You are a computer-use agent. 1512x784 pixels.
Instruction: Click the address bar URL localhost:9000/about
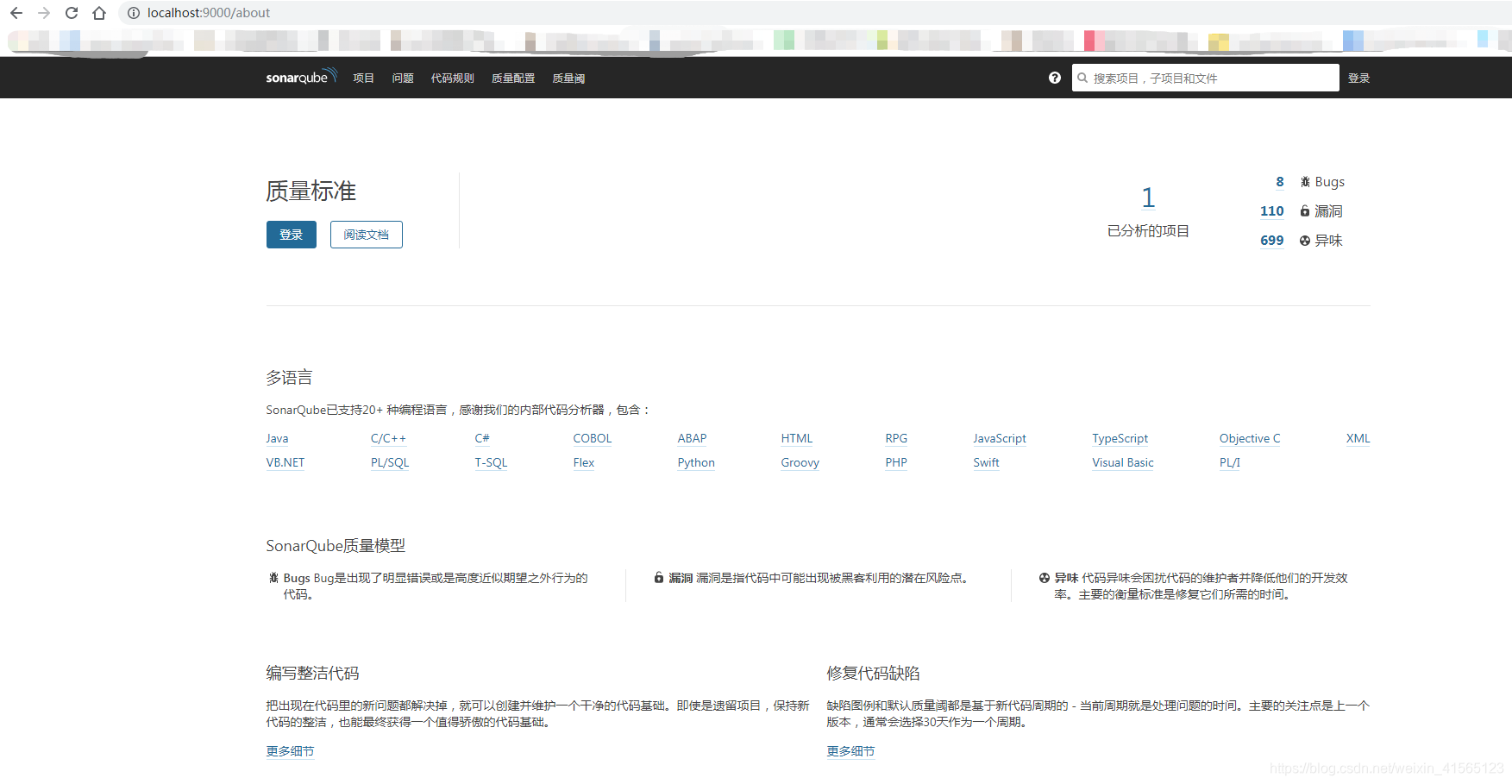(x=209, y=13)
